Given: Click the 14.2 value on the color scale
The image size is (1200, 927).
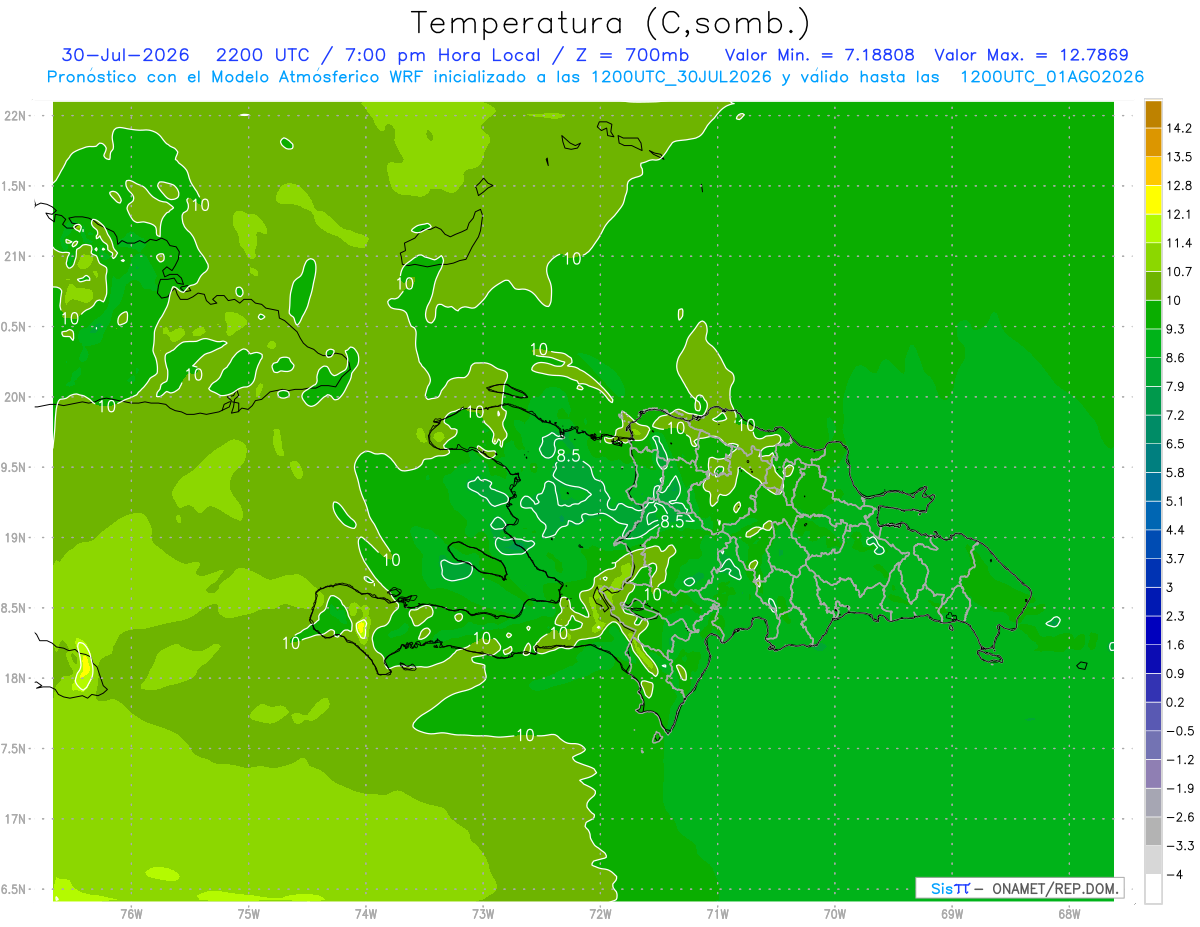Looking at the screenshot, I should [x=1180, y=128].
